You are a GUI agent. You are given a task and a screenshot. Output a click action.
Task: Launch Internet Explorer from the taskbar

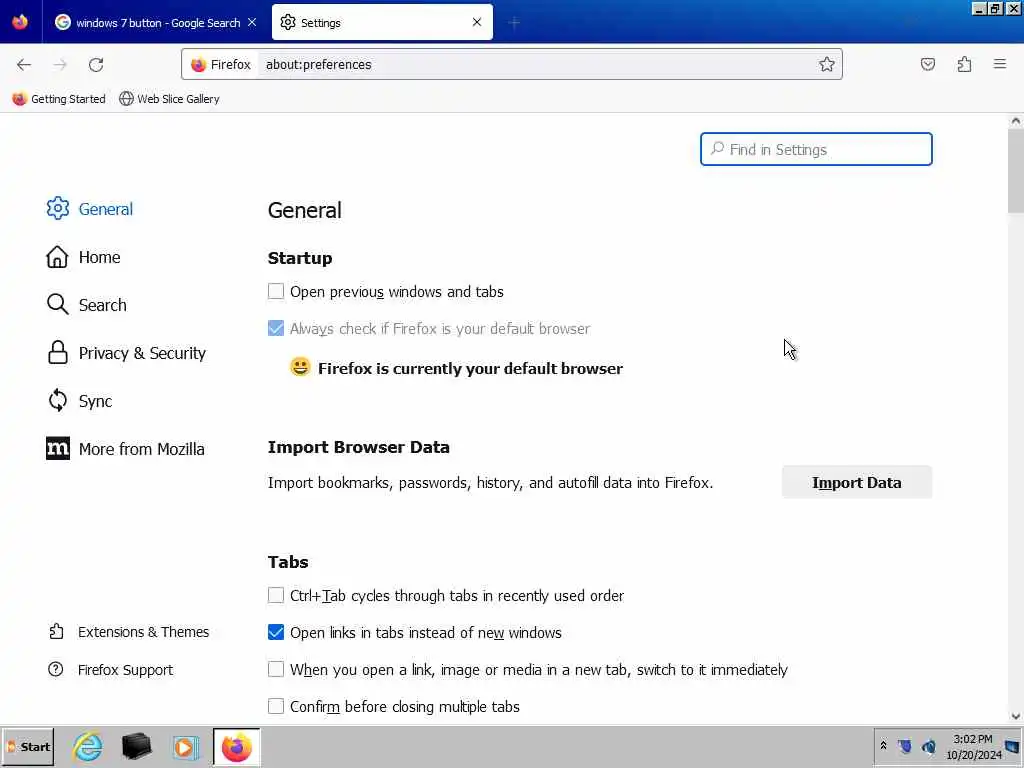[88, 747]
